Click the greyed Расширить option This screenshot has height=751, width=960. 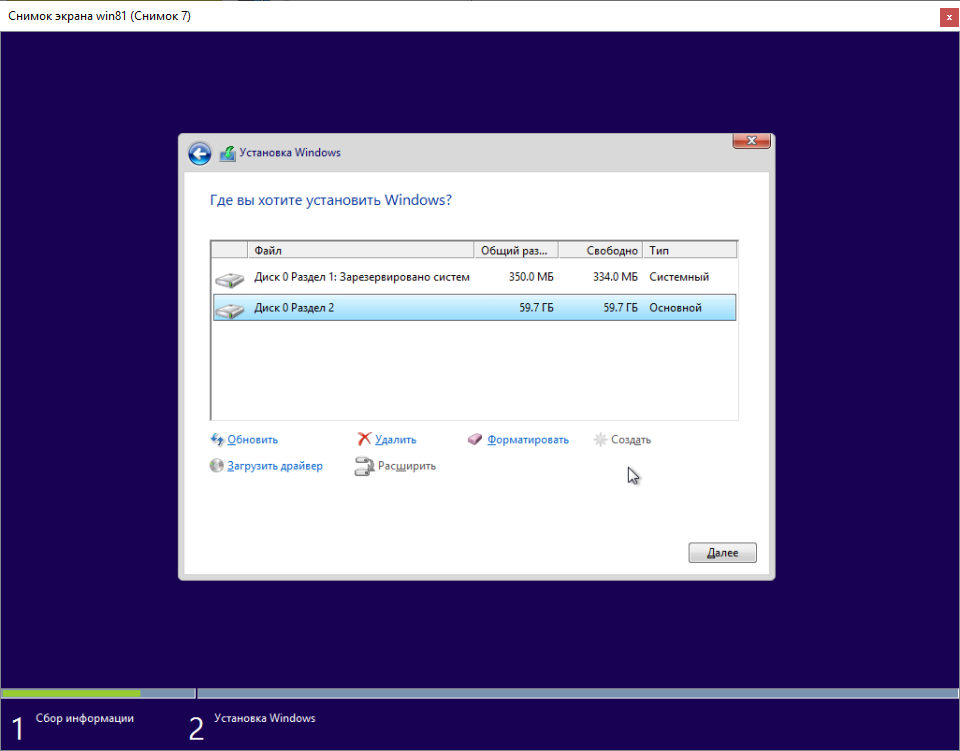coord(407,466)
